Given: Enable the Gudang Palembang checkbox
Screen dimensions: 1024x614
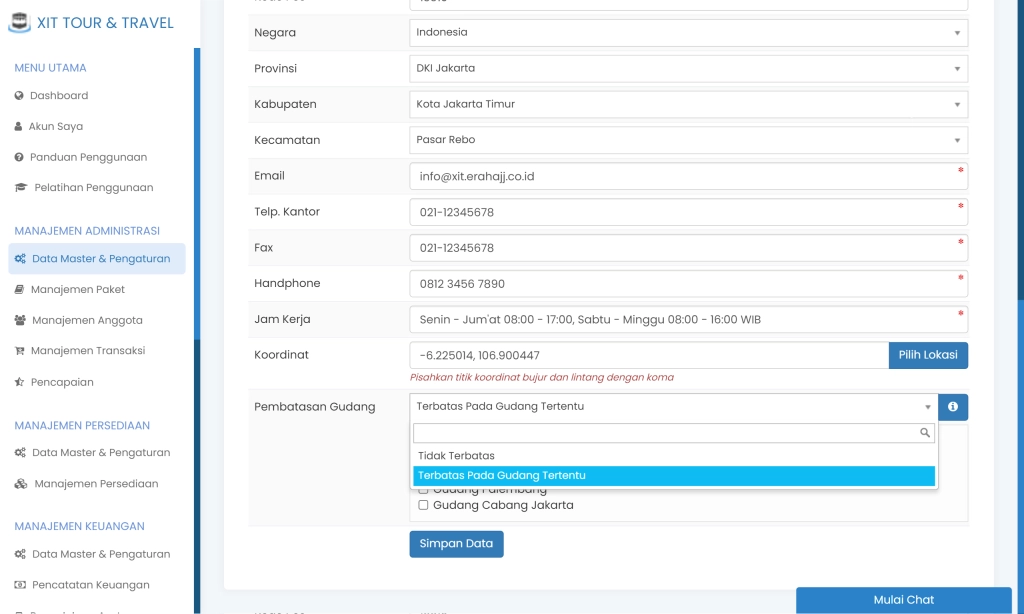Looking at the screenshot, I should pyautogui.click(x=423, y=489).
